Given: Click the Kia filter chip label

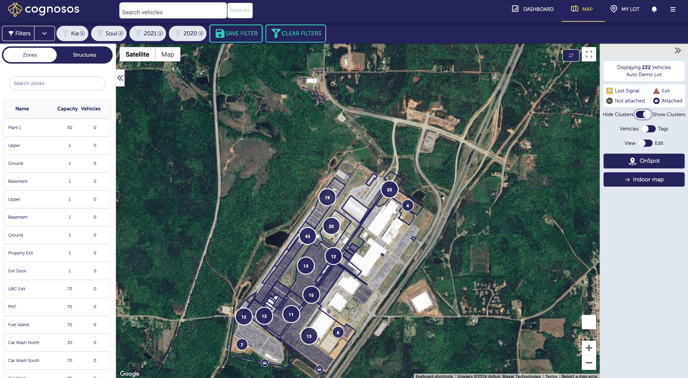Looking at the screenshot, I should [x=75, y=33].
